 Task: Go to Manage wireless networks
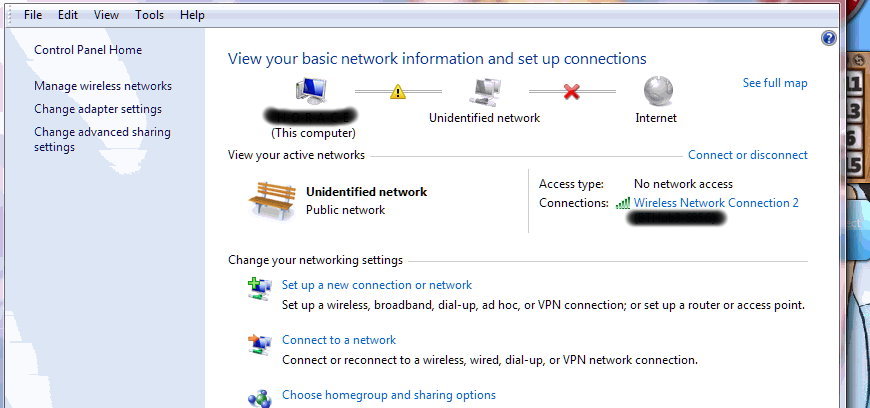(103, 86)
